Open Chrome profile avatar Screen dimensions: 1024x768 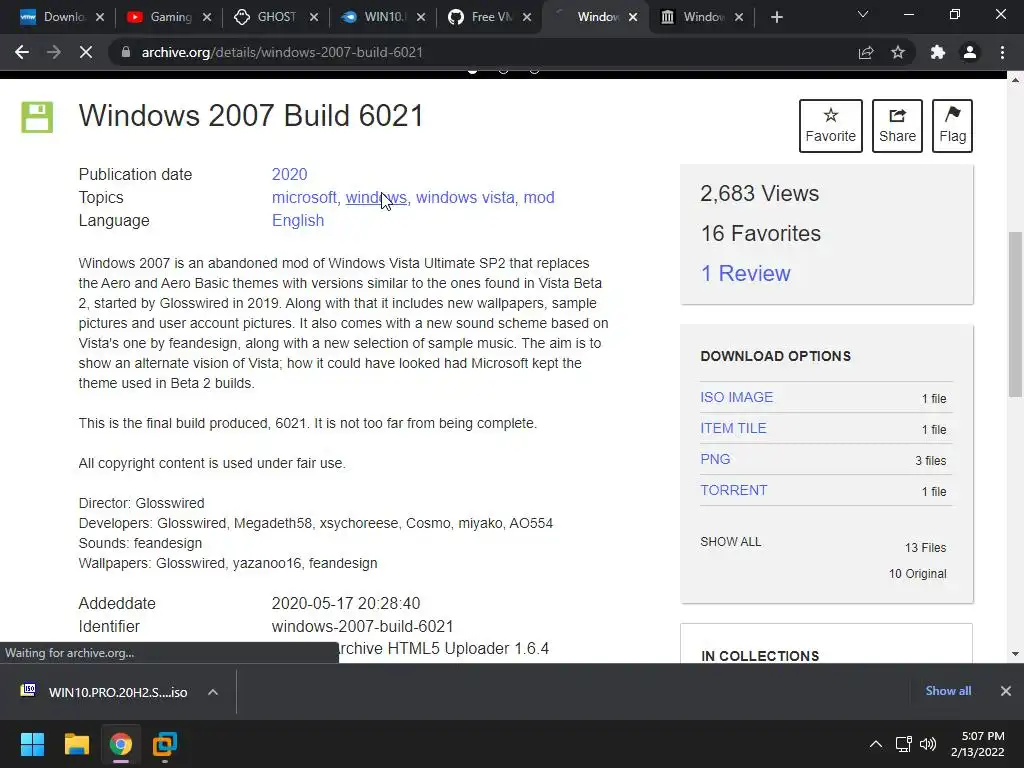(970, 52)
